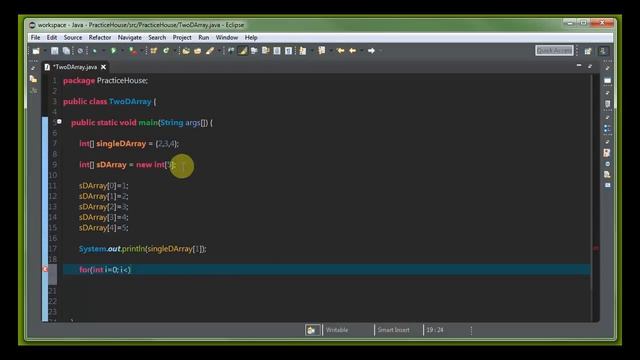Open the Debug configurations dropdown arrow
Screen dimensions: 640x360
point(103,51)
